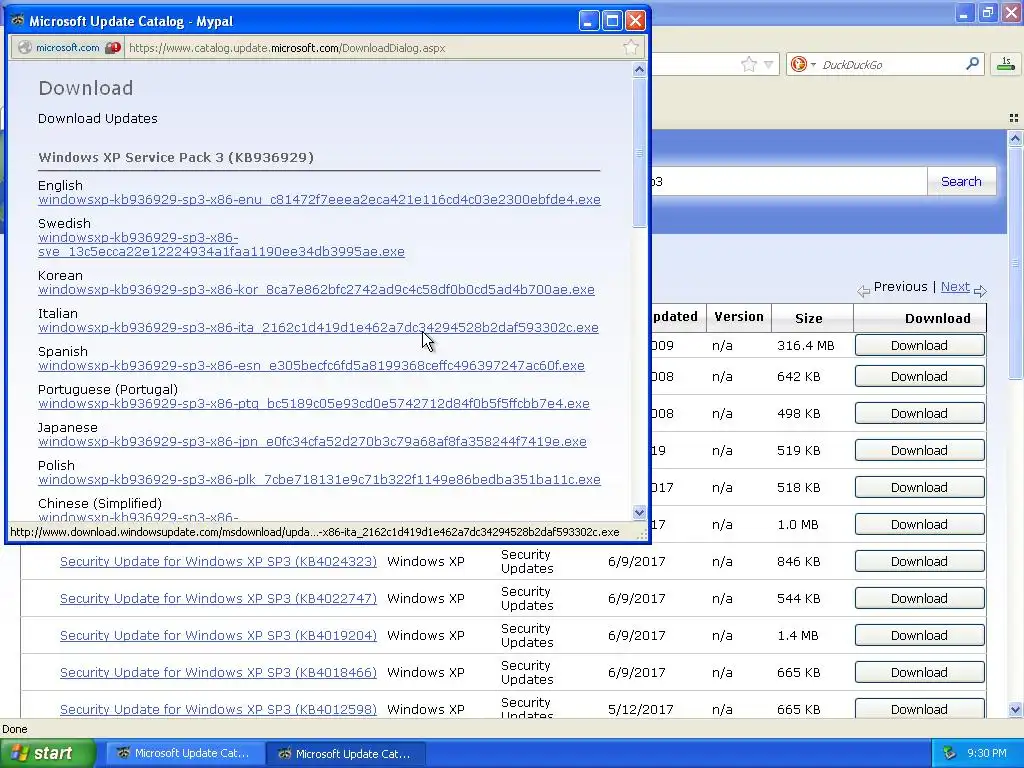This screenshot has width=1024, height=768.
Task: Click the Search button on the catalog page
Action: point(961,182)
